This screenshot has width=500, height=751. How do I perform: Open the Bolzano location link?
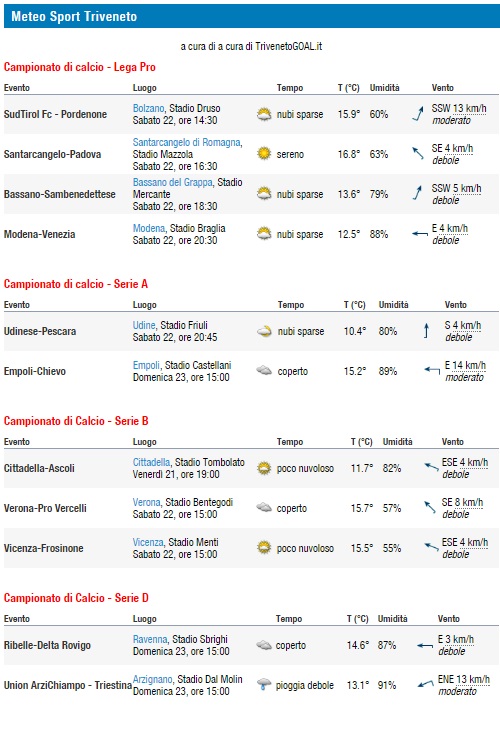point(148,108)
